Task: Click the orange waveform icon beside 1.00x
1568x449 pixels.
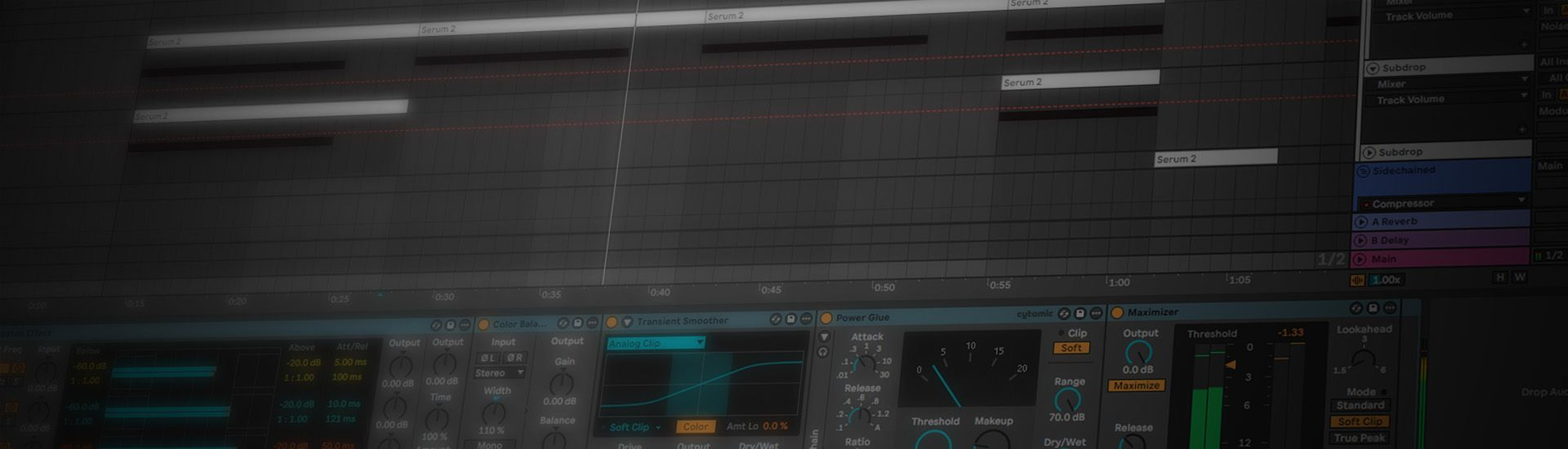Action: [x=1357, y=280]
